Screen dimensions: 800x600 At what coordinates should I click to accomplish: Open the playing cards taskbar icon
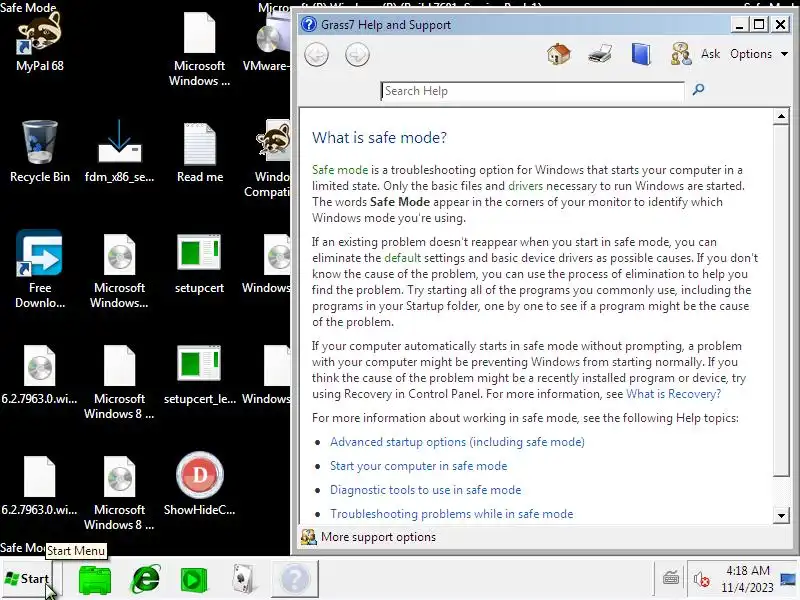(243, 580)
